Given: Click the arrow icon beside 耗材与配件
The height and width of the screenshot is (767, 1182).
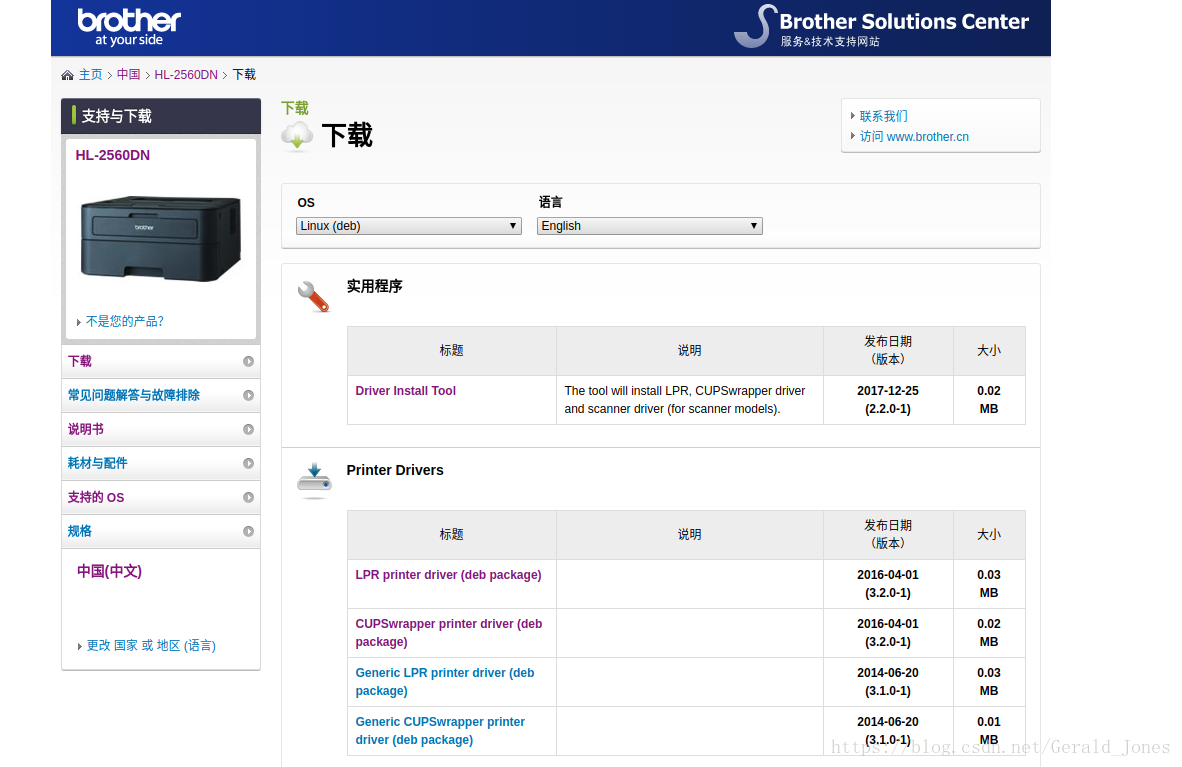Looking at the screenshot, I should [248, 463].
